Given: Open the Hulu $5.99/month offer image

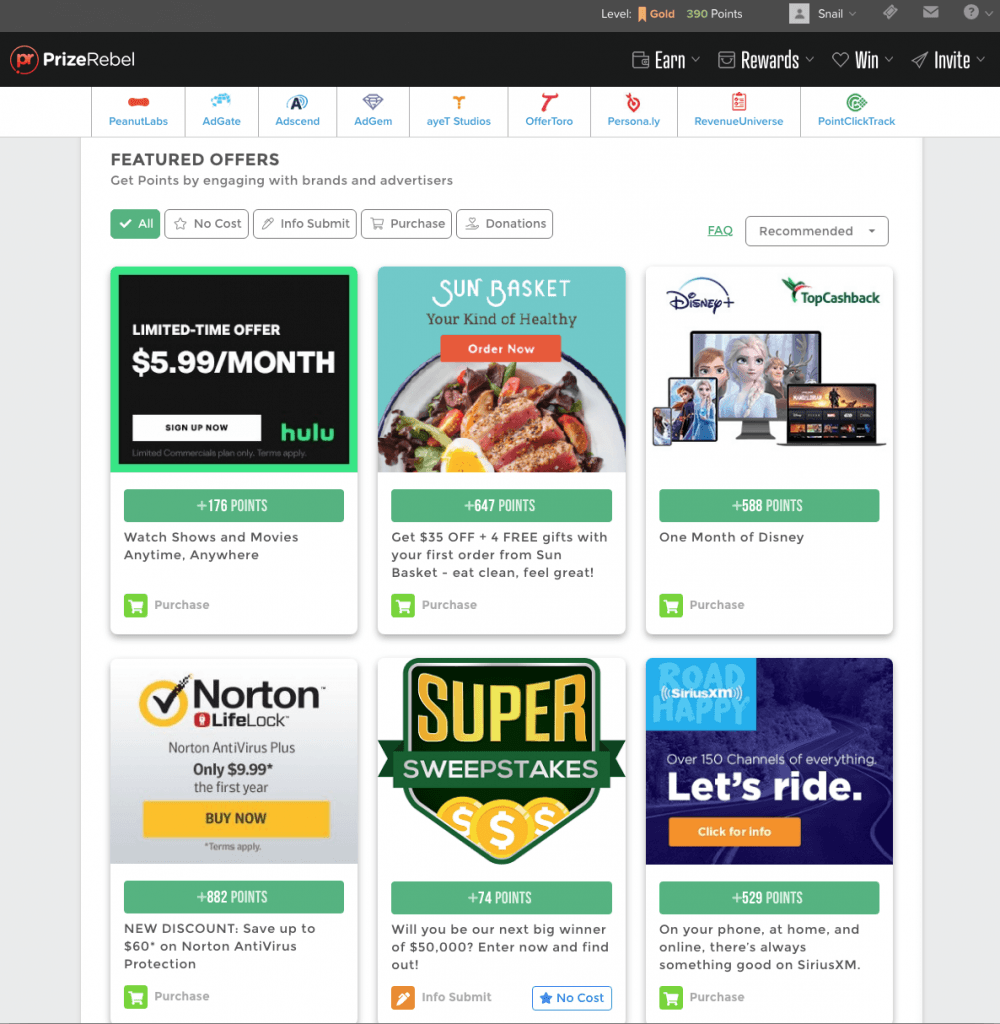Looking at the screenshot, I should (234, 369).
